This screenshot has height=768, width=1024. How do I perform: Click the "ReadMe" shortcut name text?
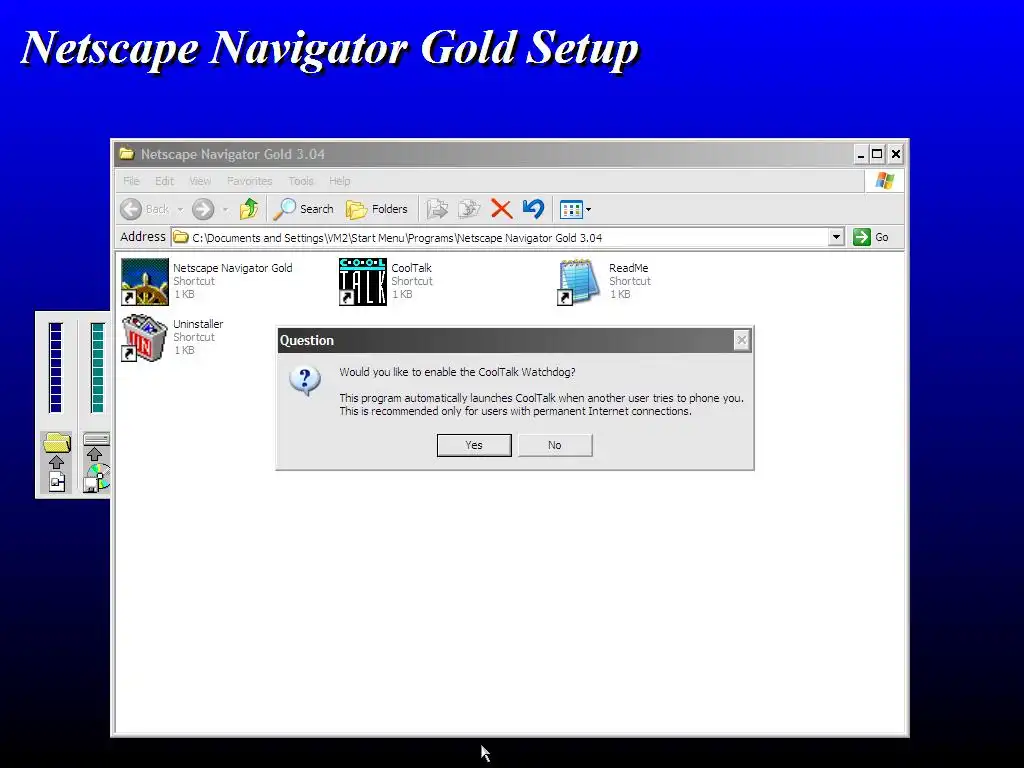click(628, 268)
